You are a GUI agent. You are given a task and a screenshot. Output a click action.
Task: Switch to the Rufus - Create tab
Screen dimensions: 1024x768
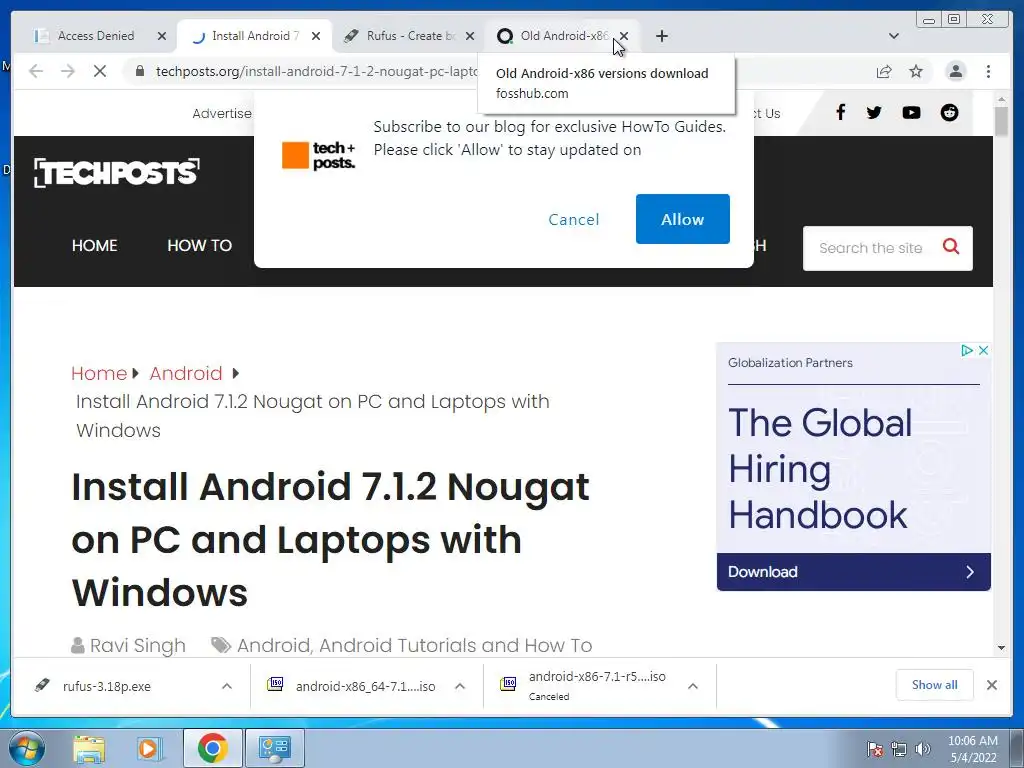[x=410, y=36]
